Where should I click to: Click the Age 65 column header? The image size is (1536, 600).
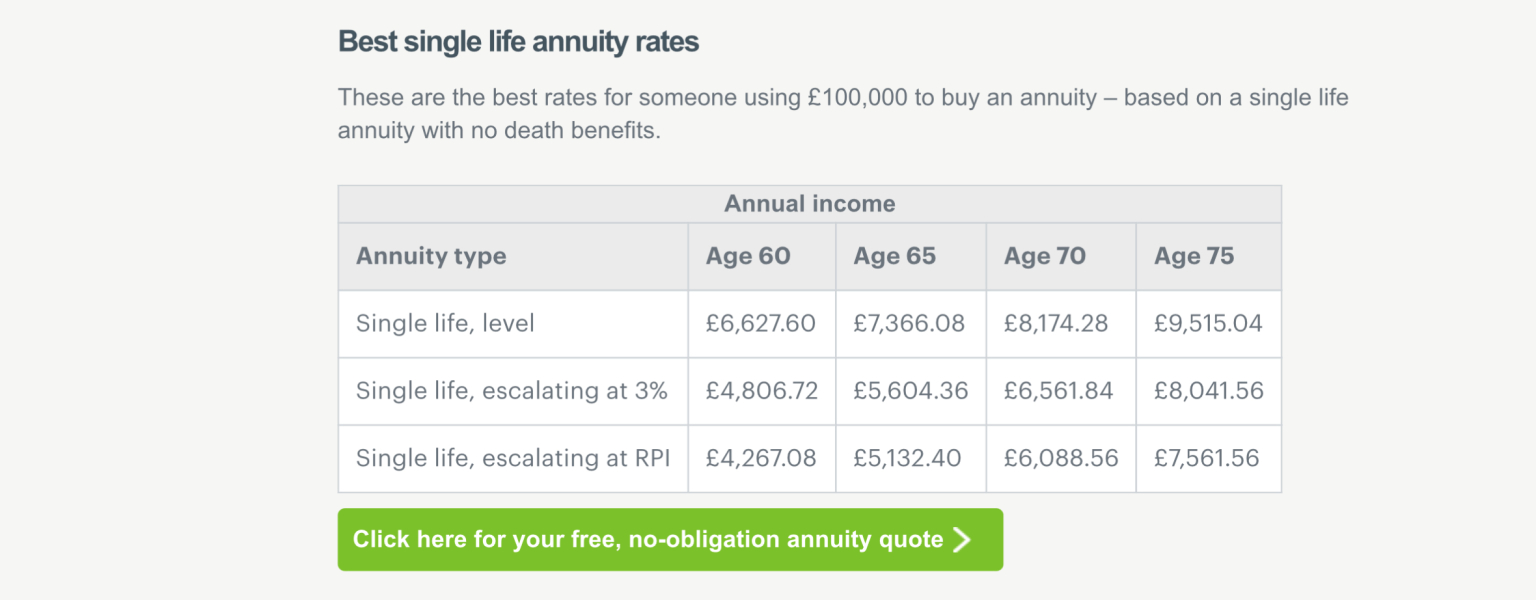click(x=894, y=256)
